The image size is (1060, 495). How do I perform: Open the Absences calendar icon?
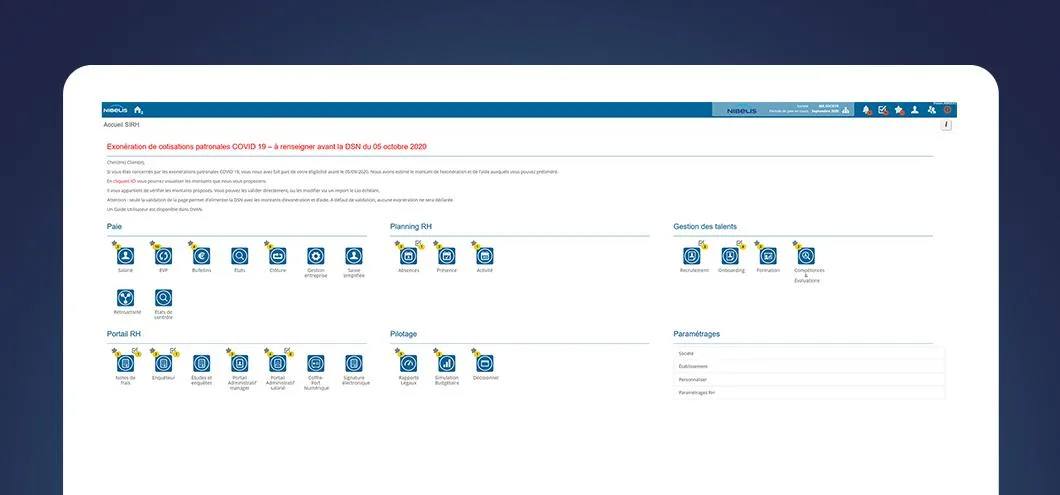pyautogui.click(x=408, y=256)
